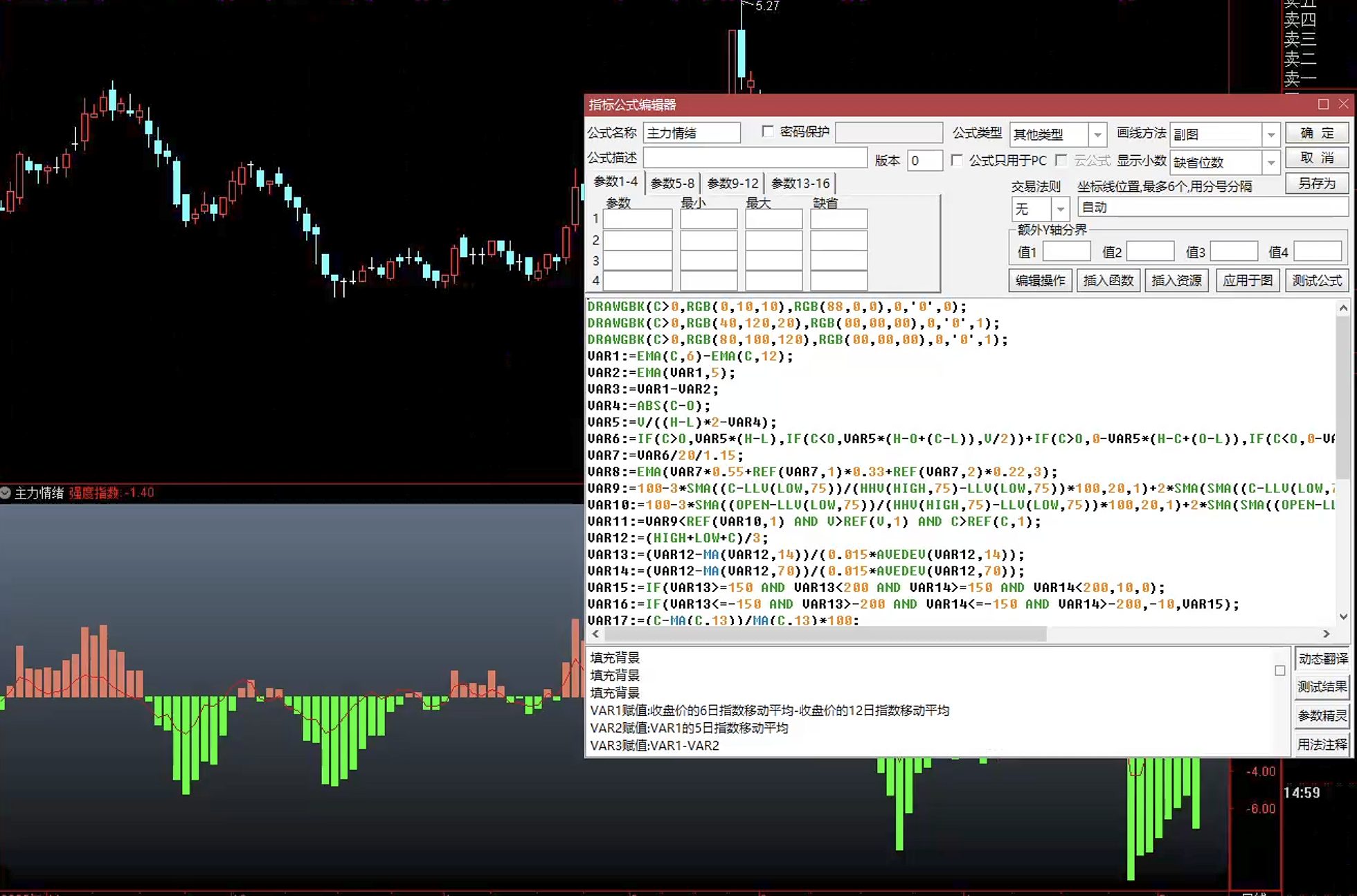Select the 测试结果 side tab
Screen dimensions: 1357x896
point(1322,687)
